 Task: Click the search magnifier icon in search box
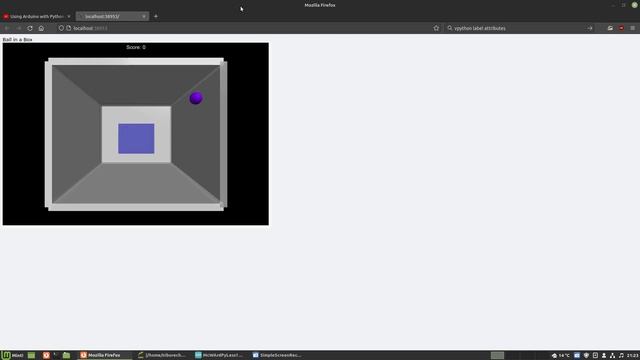coord(450,28)
